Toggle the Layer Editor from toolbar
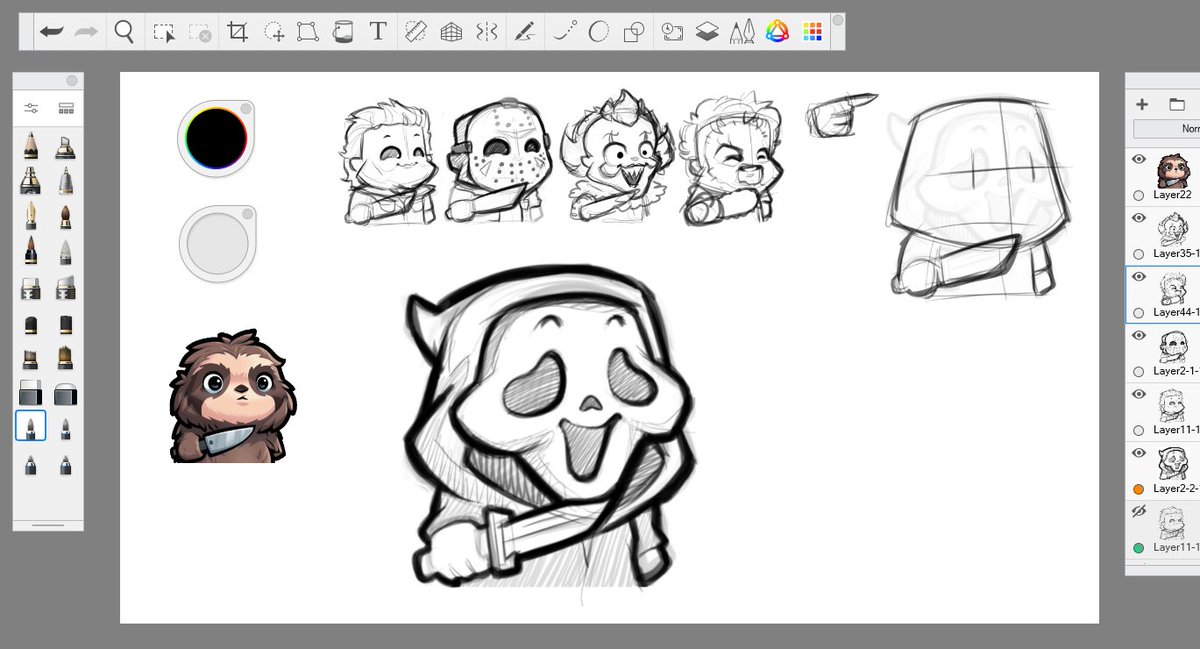Screen dimensions: 1200x649 click(707, 32)
